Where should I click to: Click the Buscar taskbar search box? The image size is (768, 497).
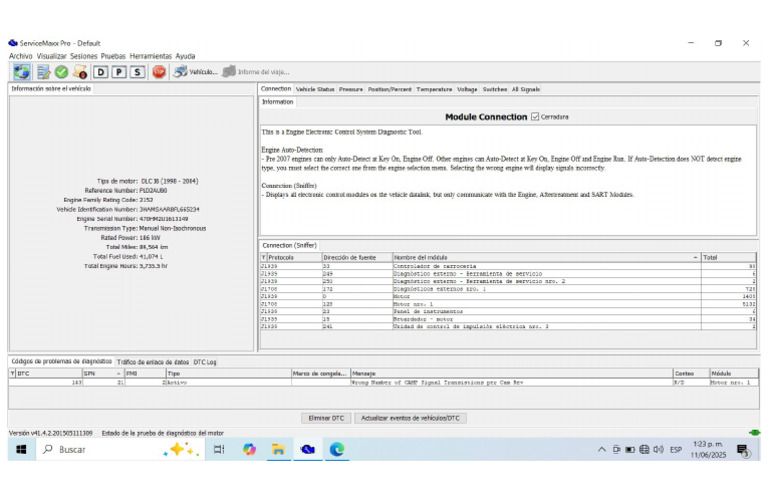pyautogui.click(x=120, y=449)
